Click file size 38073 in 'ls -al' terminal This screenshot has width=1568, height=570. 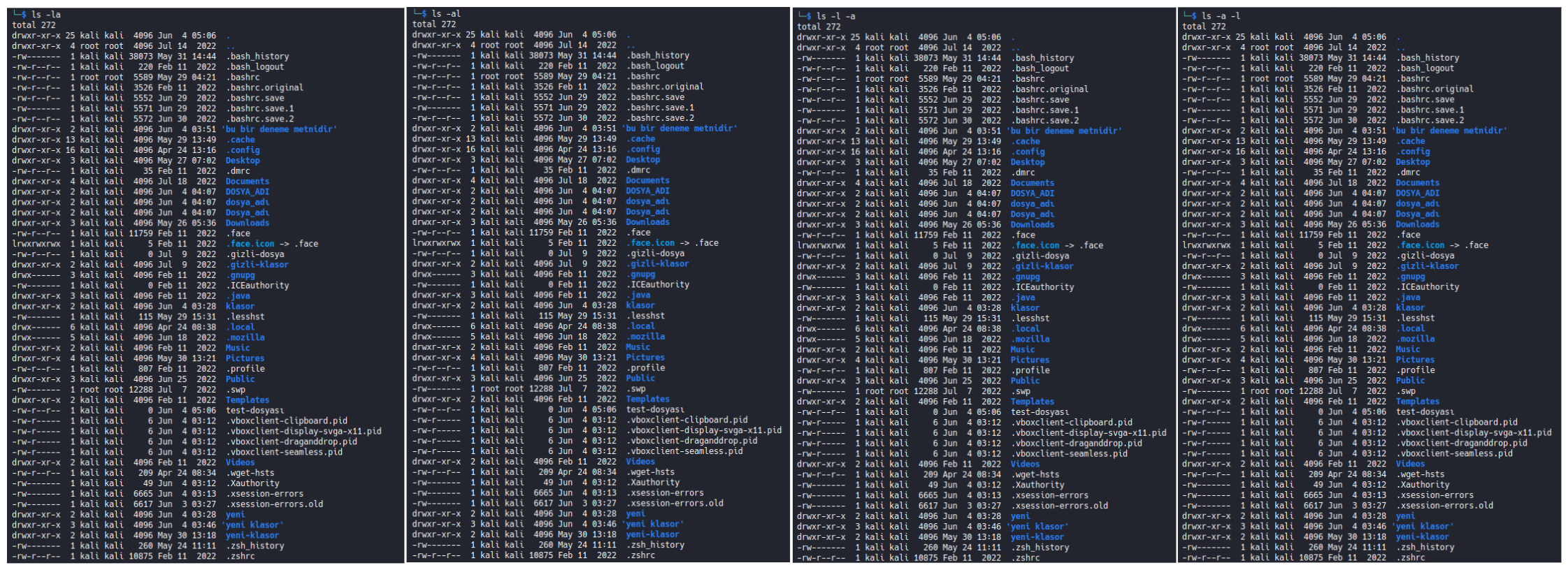tap(541, 55)
